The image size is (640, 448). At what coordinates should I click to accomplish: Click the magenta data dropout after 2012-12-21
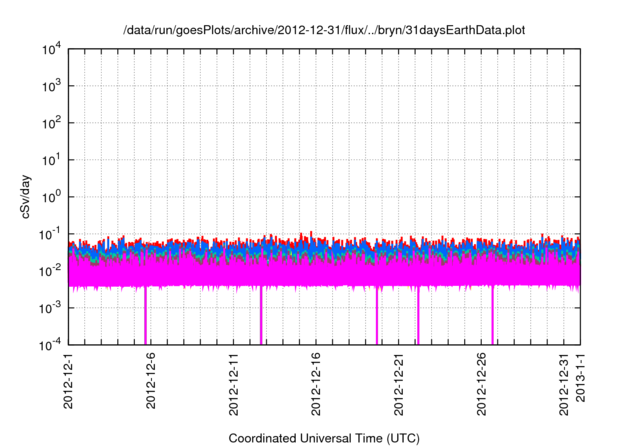pos(418,316)
